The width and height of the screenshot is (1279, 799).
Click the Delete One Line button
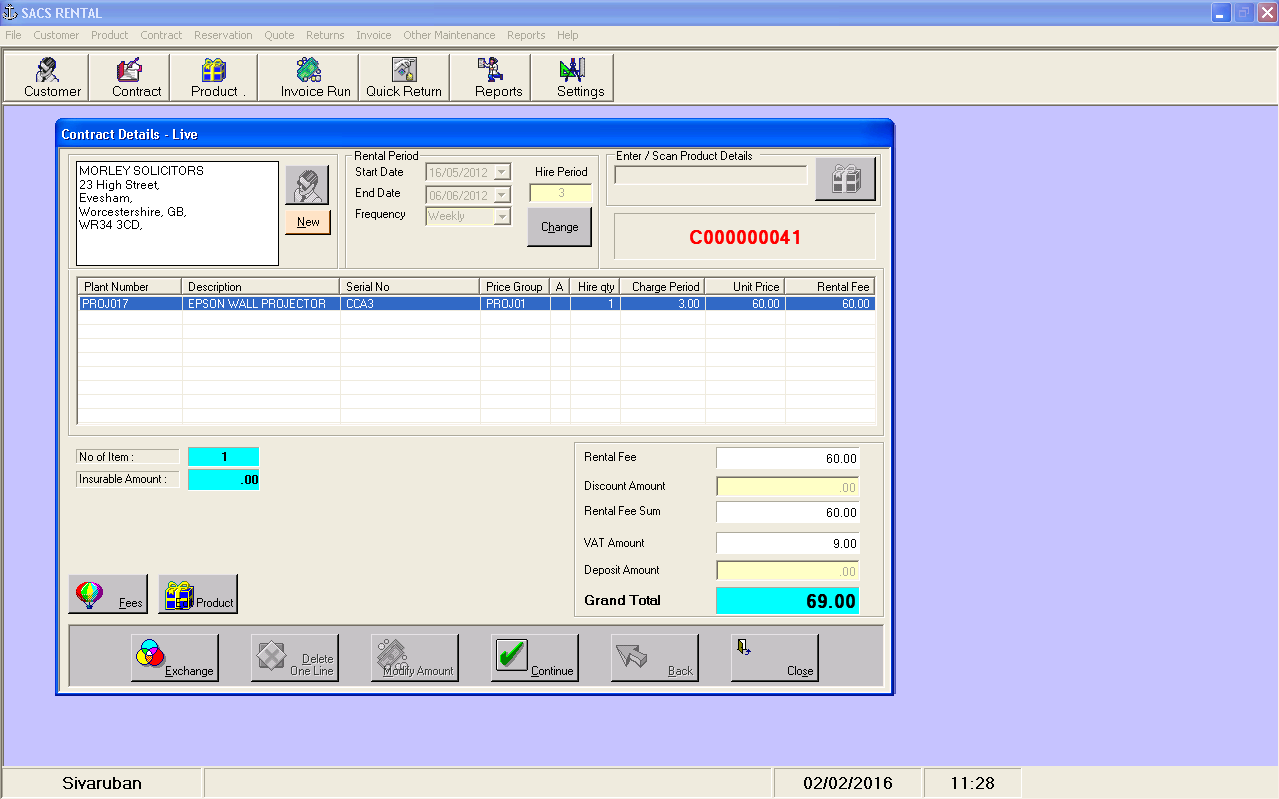tap(295, 658)
